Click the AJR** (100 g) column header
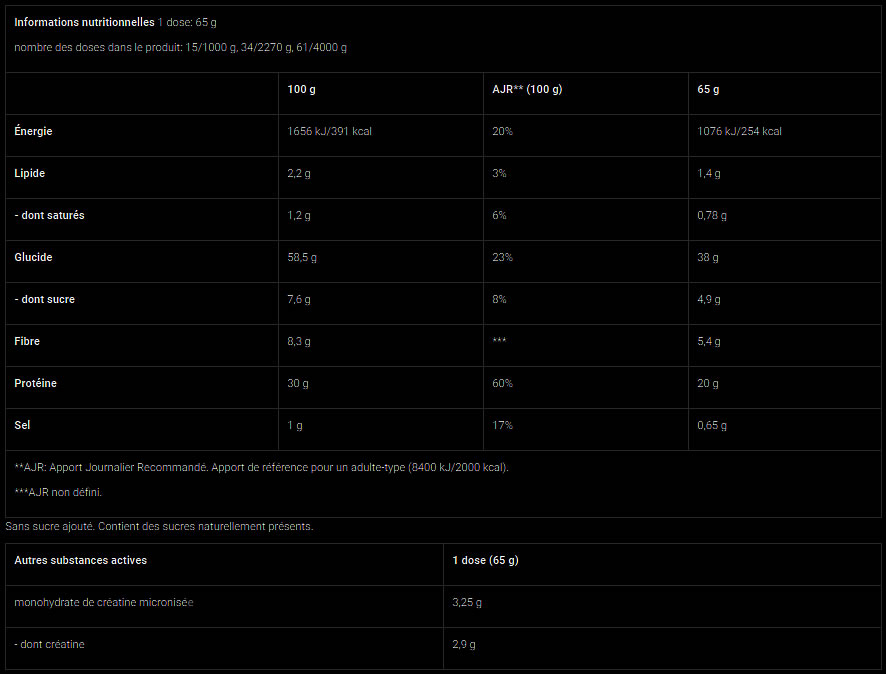Viewport: 886px width, 674px height. [527, 89]
